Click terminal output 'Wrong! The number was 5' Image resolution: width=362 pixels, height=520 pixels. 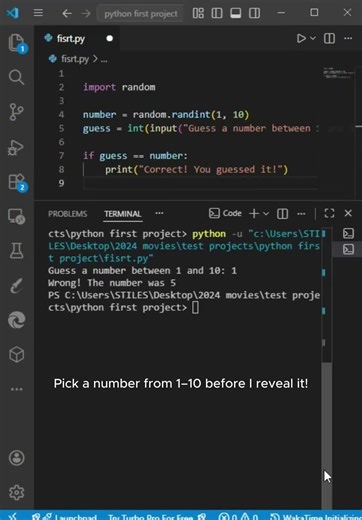pos(112,283)
